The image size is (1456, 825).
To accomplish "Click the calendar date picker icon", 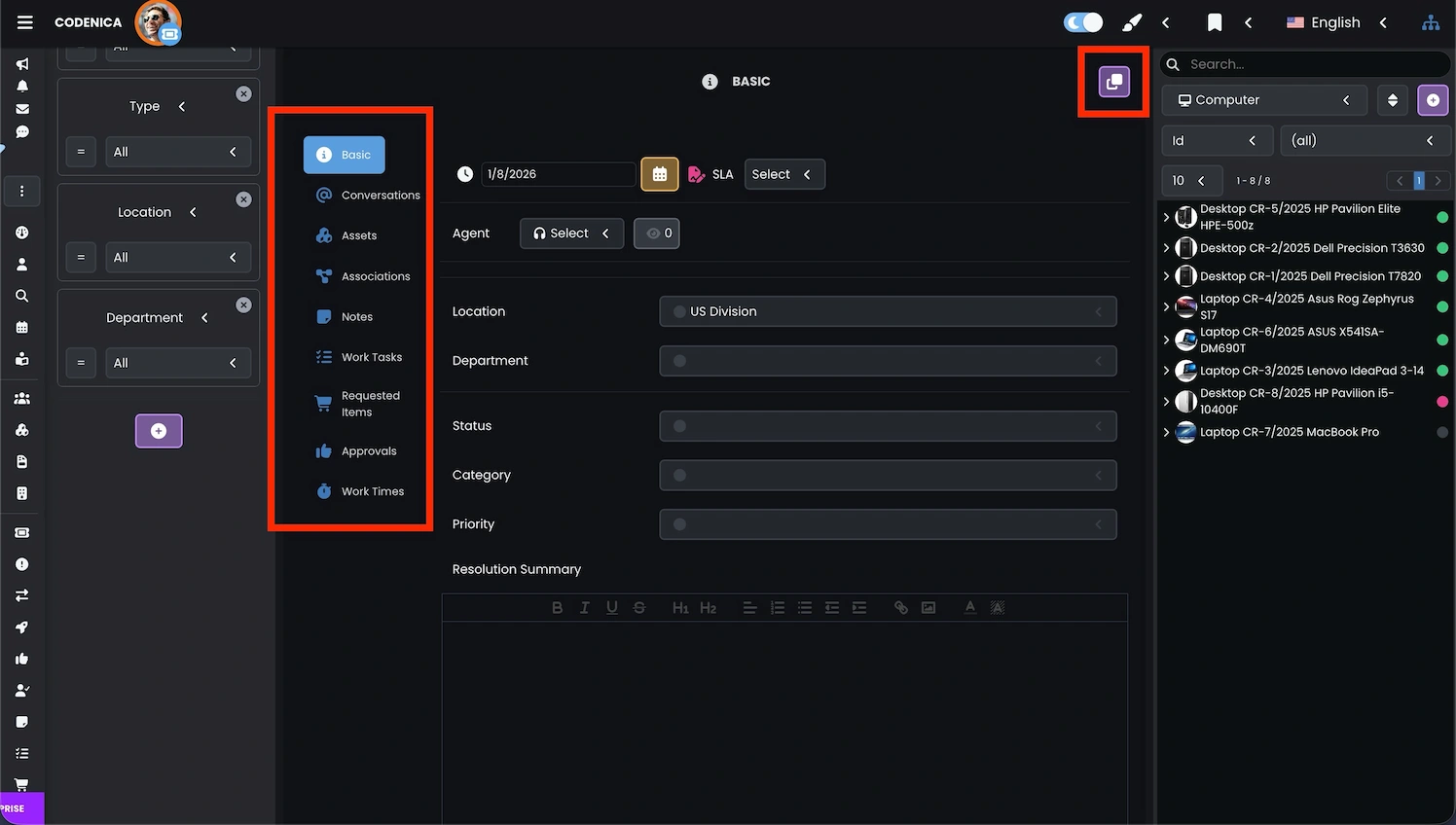I will pos(659,173).
